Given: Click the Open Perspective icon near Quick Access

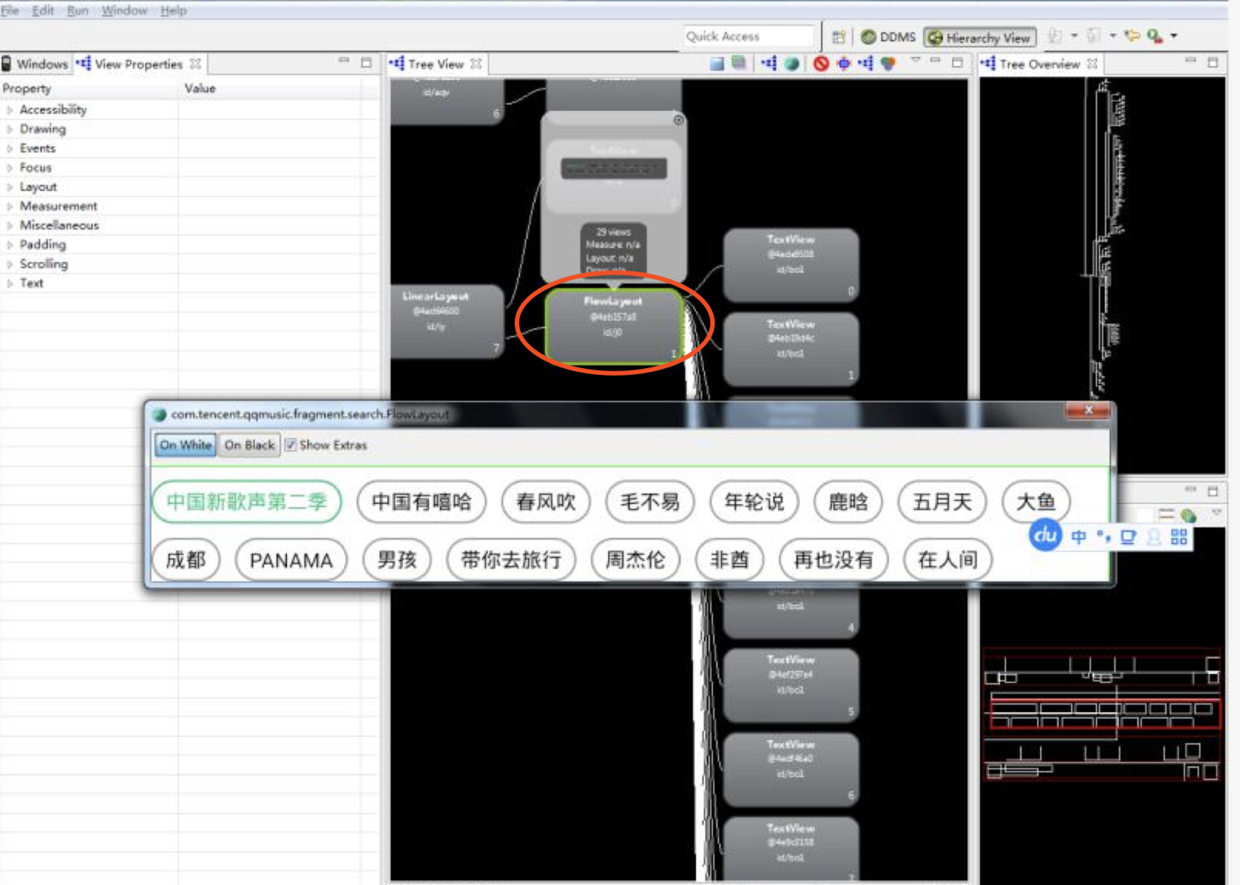Looking at the screenshot, I should [x=838, y=37].
